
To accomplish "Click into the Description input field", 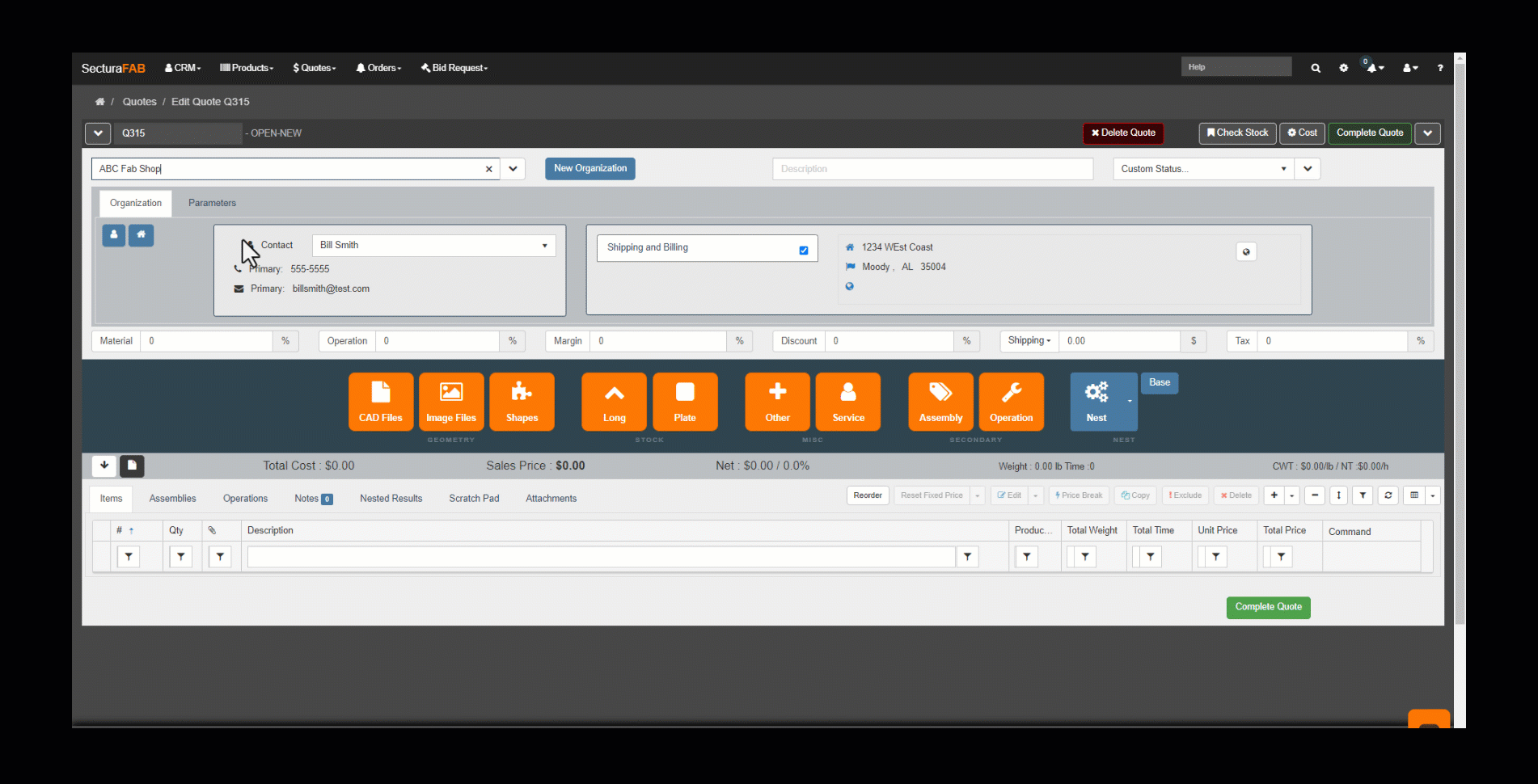I will (932, 169).
